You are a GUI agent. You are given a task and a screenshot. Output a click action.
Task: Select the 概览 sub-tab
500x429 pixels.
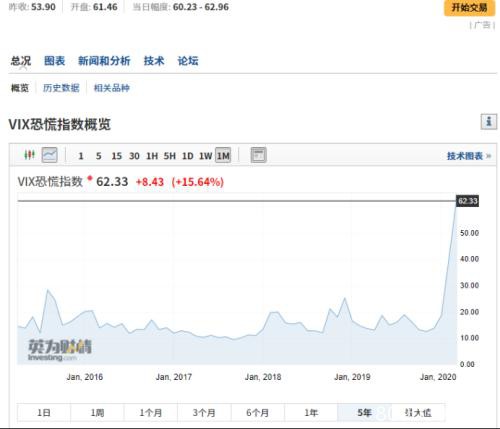tap(20, 88)
